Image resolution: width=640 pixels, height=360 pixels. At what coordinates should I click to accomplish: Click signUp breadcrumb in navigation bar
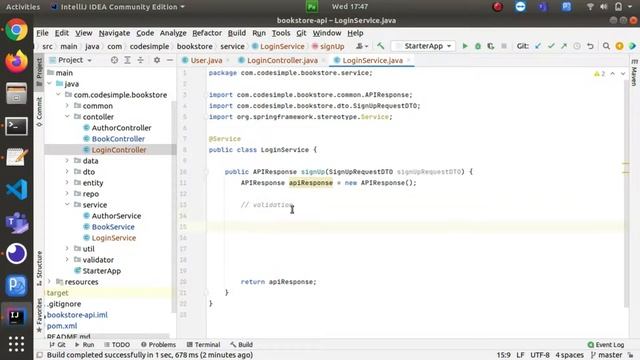pos(328,47)
